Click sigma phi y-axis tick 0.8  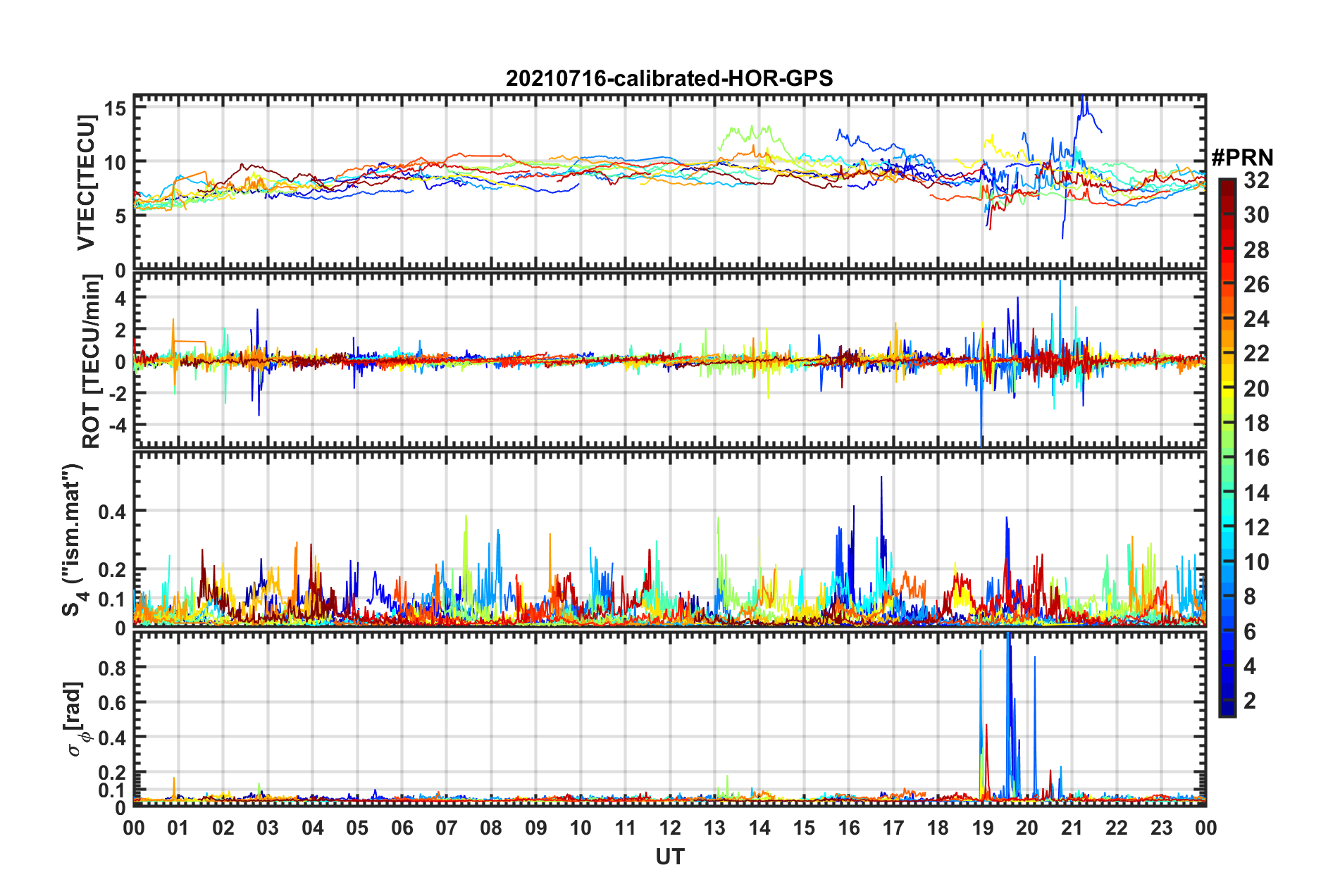112,667
